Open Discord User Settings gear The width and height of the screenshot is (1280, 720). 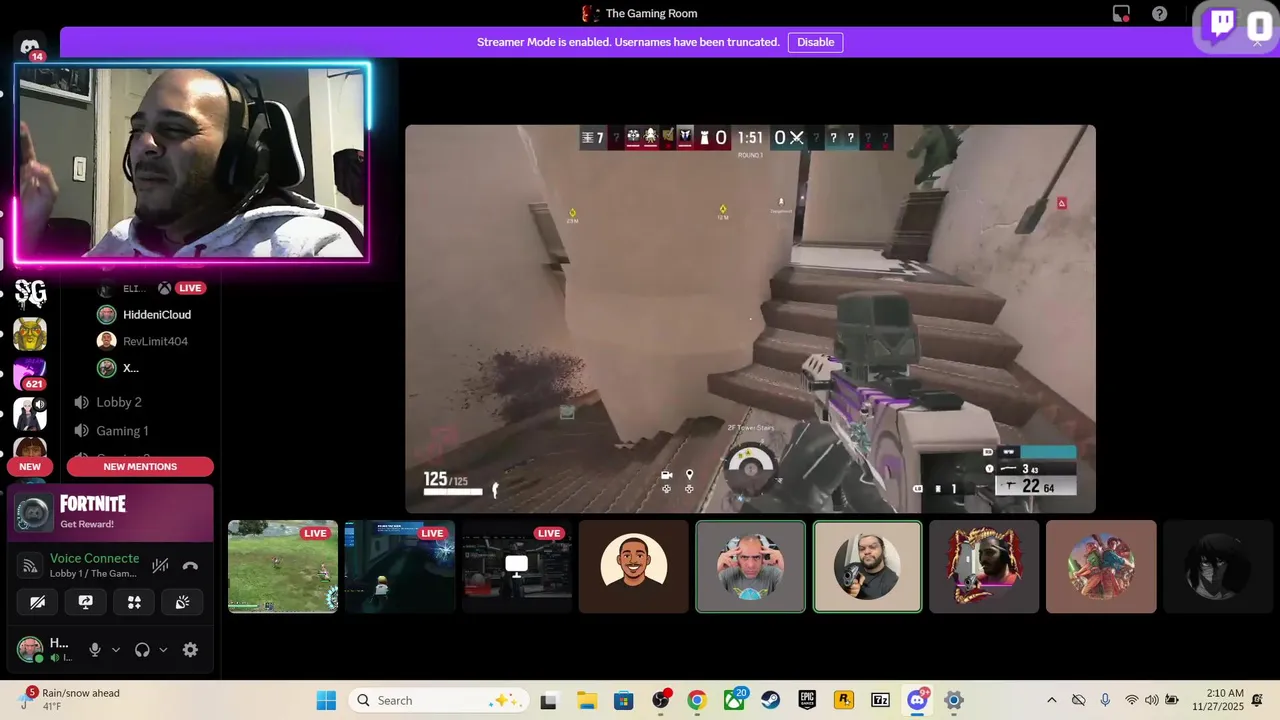190,650
